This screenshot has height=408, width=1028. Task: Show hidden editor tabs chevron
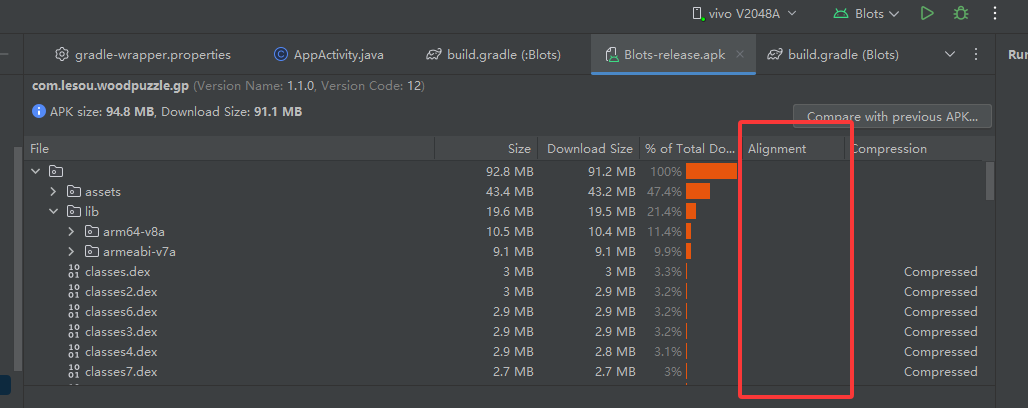pyautogui.click(x=950, y=54)
